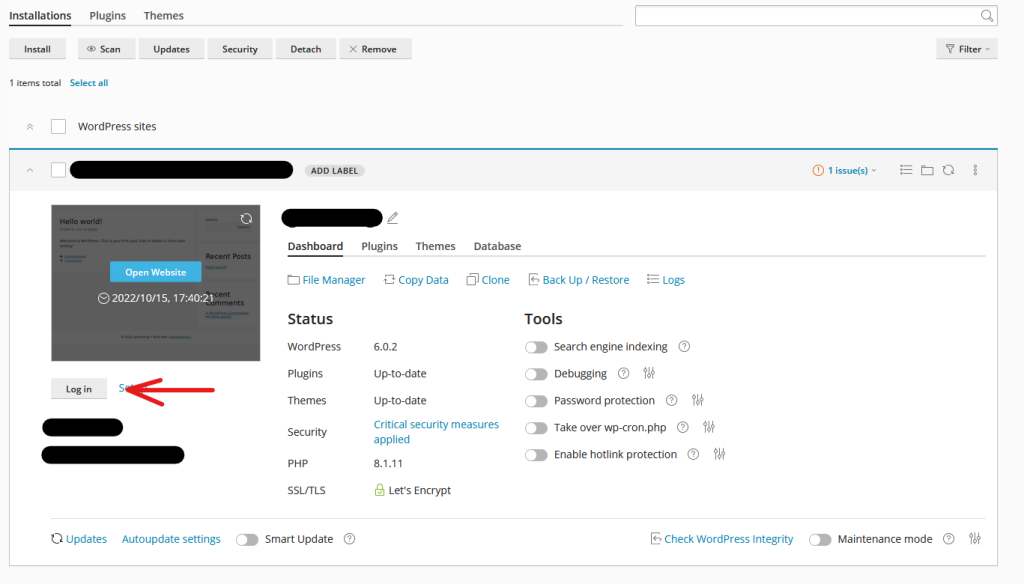Viewport: 1024px width, 584px height.
Task: Click the refresh icon in the site header row
Action: (948, 171)
